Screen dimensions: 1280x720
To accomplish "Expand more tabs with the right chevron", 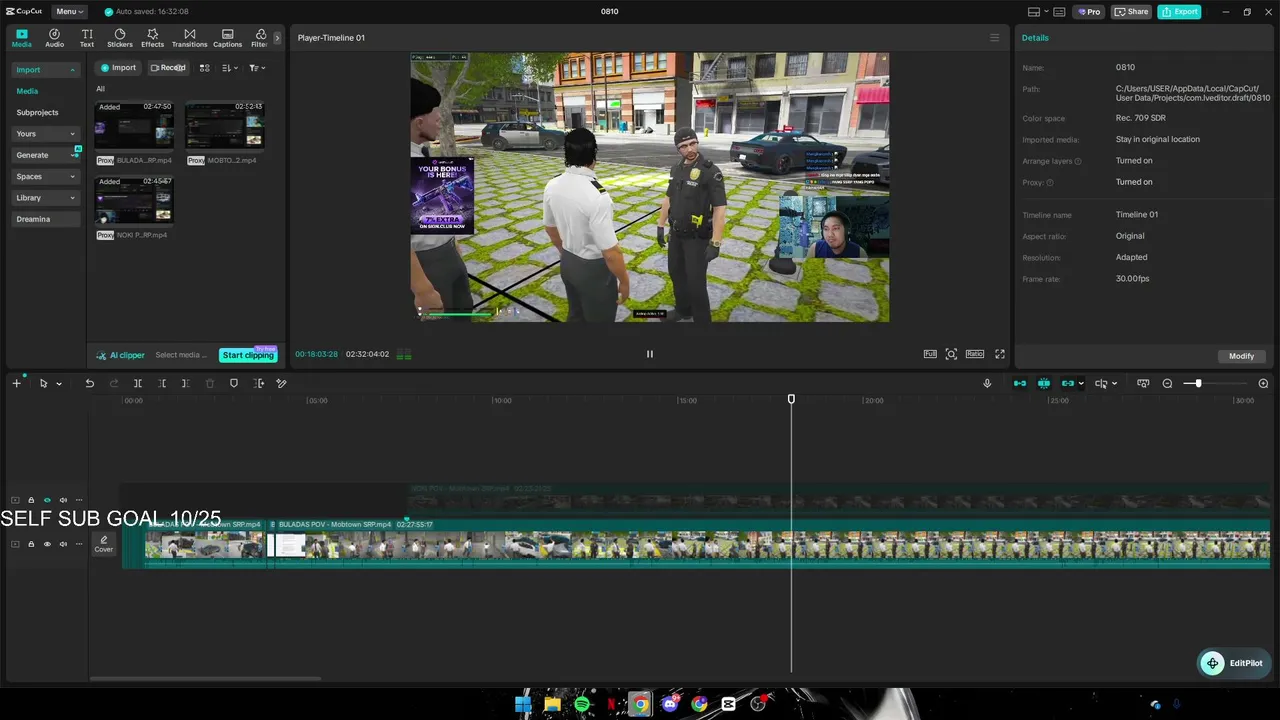I will coord(277,38).
